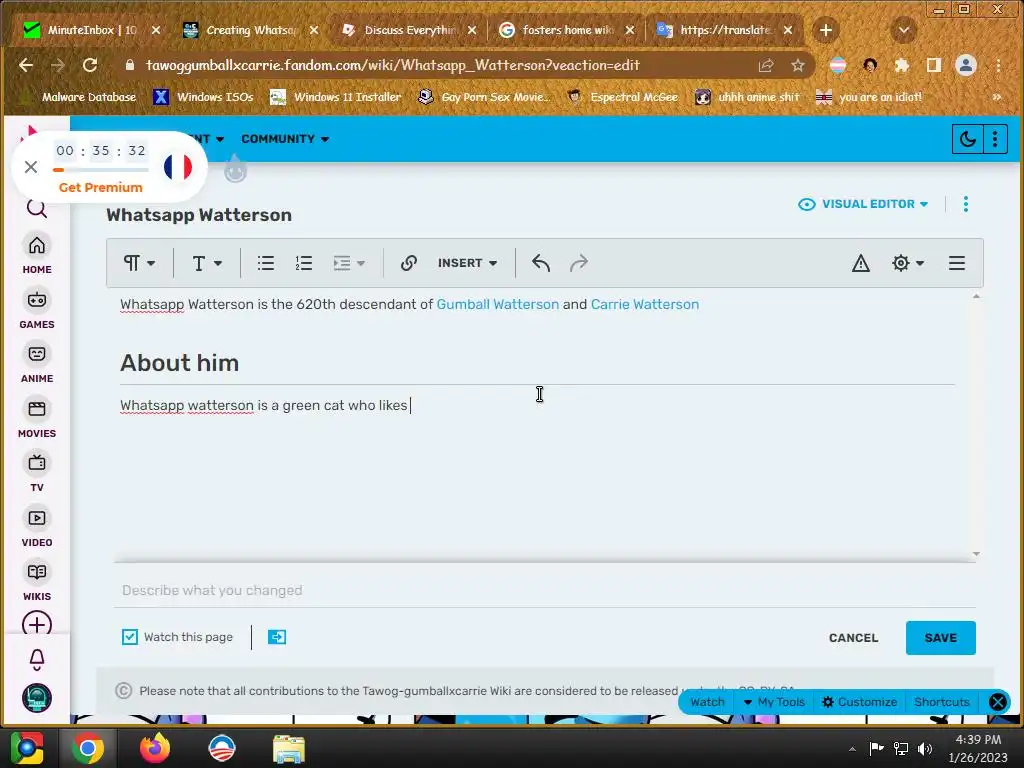Open the text style dropdown

[x=206, y=263]
